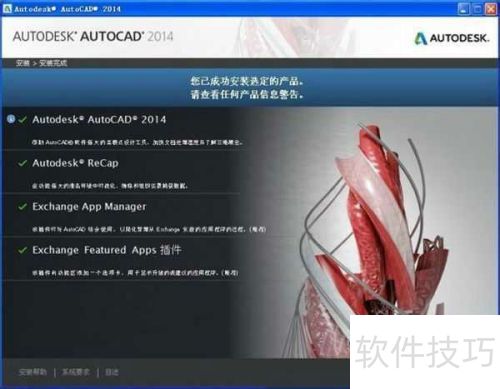This screenshot has width=500, height=389.
Task: Click the description under Exchange Featured Apps
Action: point(135,273)
